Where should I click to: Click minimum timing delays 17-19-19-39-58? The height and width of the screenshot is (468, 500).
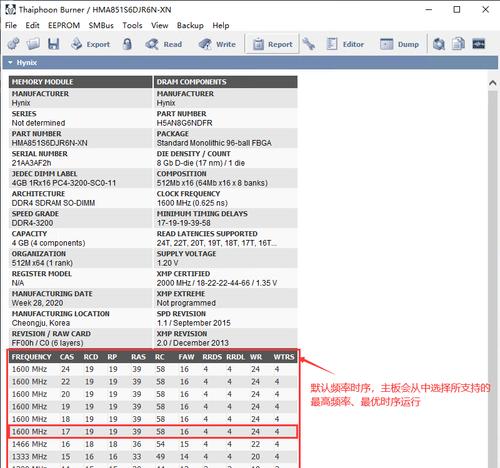click(x=184, y=223)
